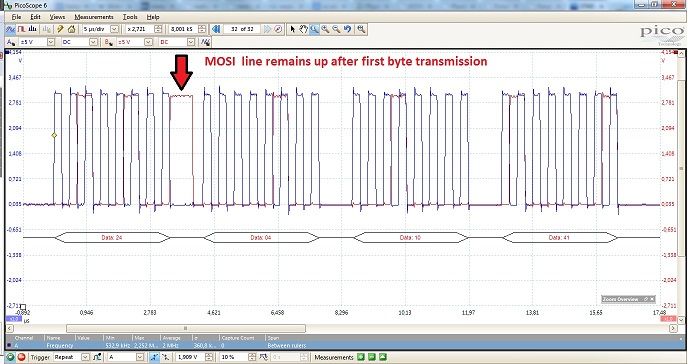Open the Views menu

(x=57, y=17)
